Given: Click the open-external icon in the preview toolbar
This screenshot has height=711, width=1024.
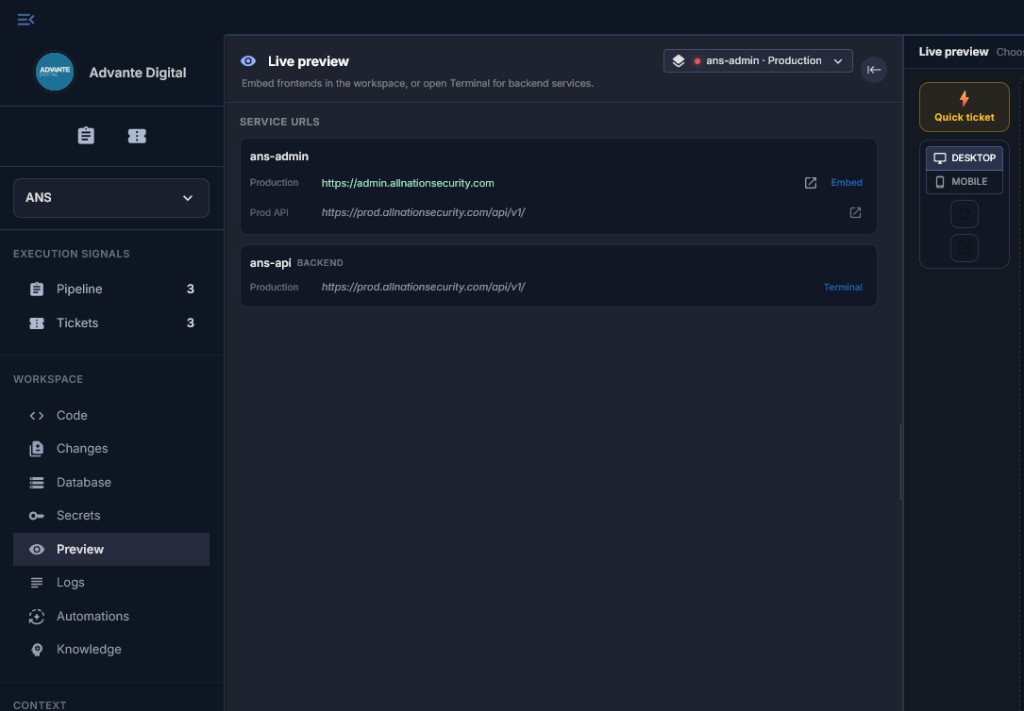Looking at the screenshot, I should [964, 248].
